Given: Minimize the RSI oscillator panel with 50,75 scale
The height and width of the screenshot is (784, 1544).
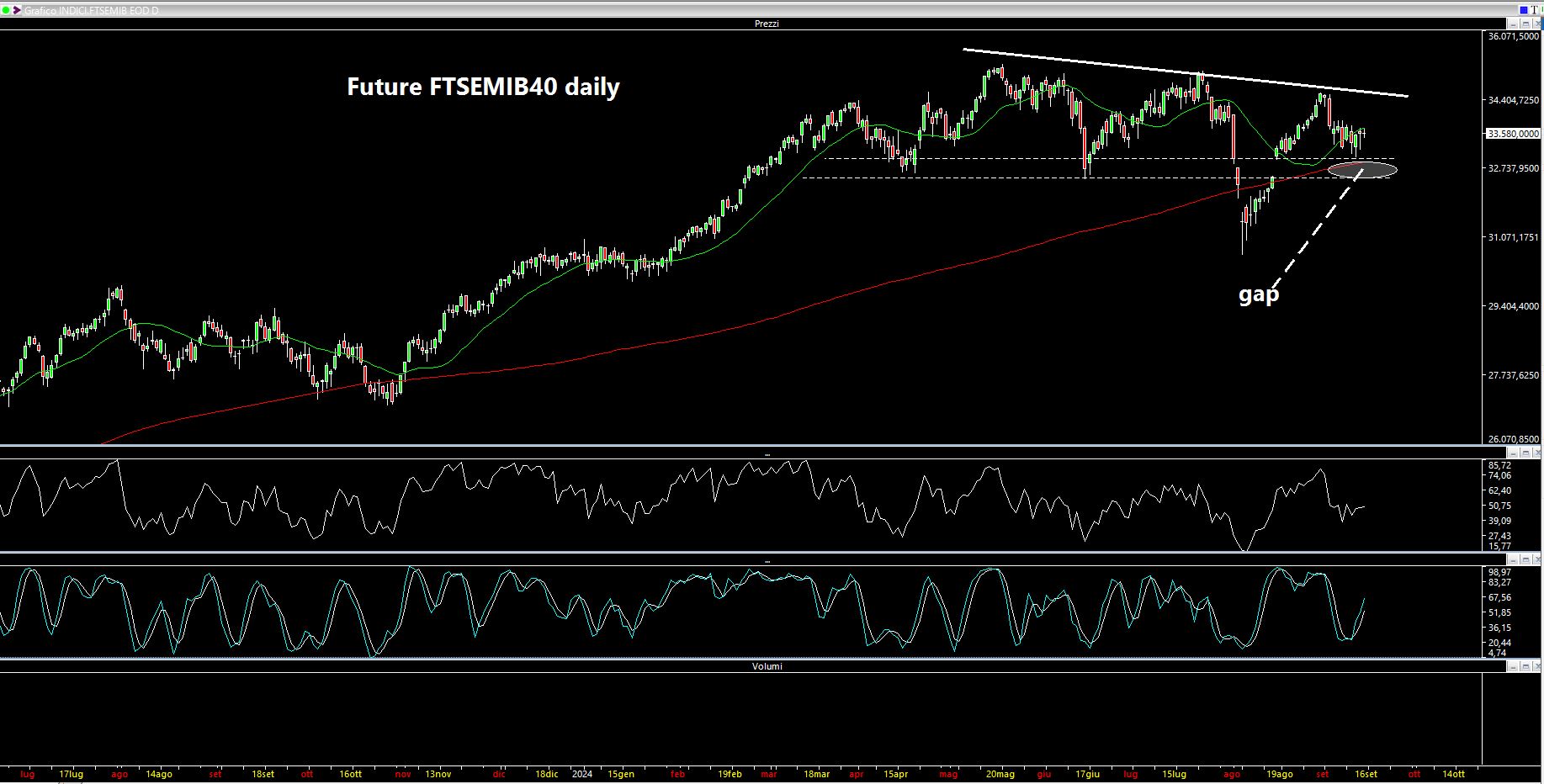Looking at the screenshot, I should (x=1513, y=453).
